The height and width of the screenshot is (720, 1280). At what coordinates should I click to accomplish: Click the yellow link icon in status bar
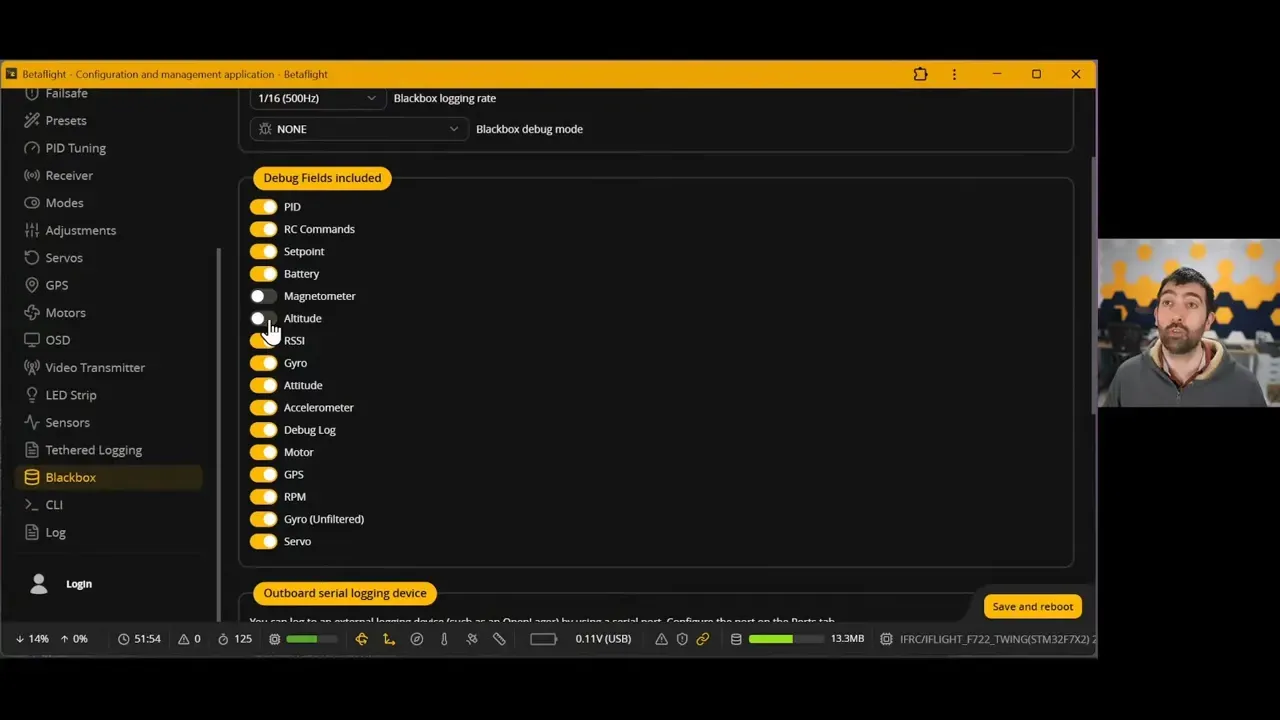point(703,639)
